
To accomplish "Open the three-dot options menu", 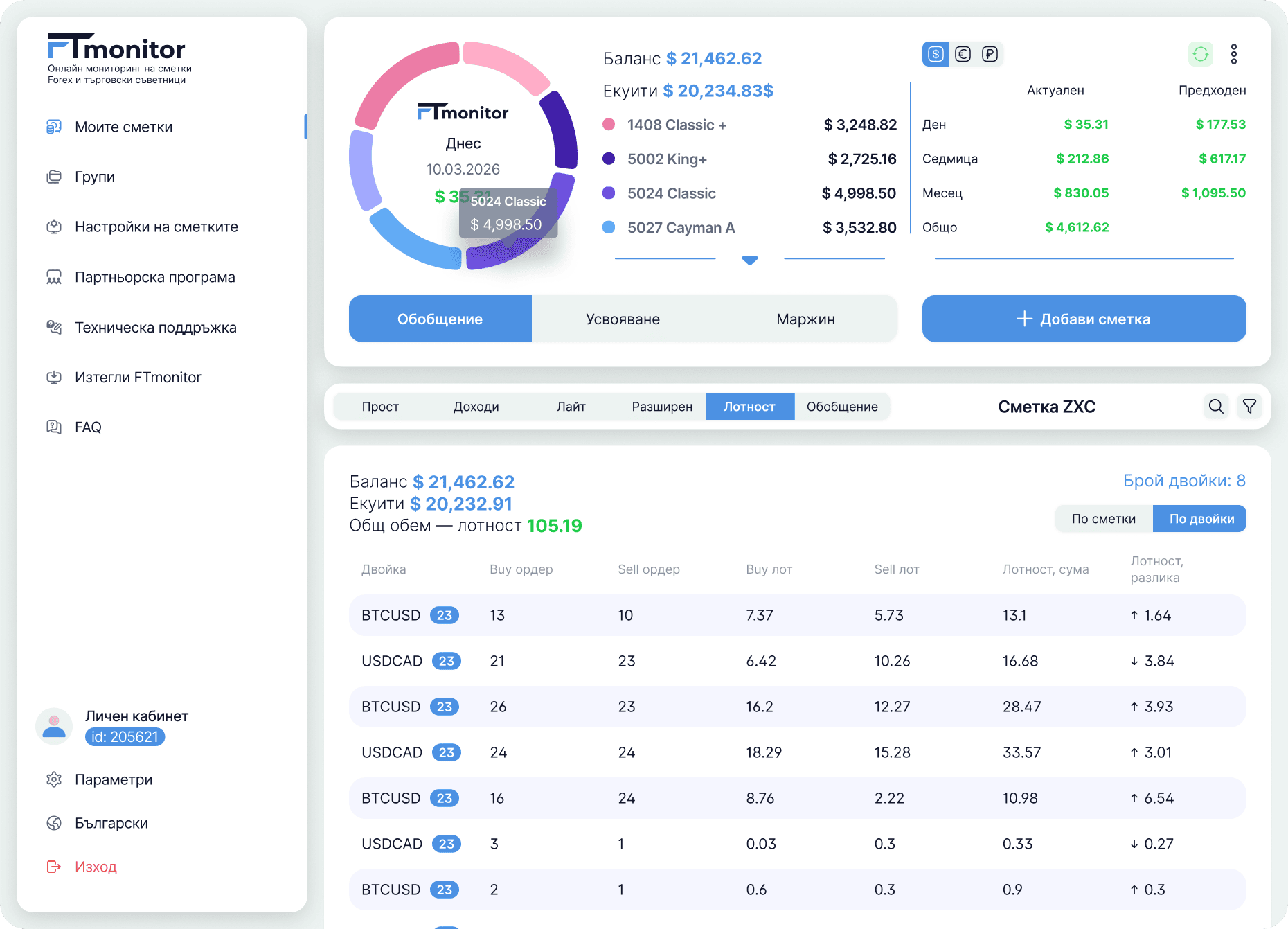I will pos(1234,54).
